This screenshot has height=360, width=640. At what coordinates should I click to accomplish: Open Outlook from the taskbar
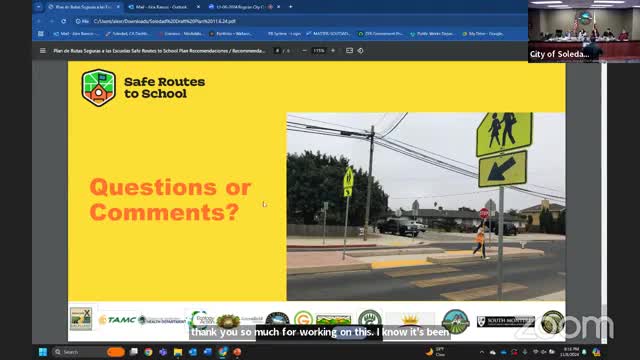(x=193, y=352)
